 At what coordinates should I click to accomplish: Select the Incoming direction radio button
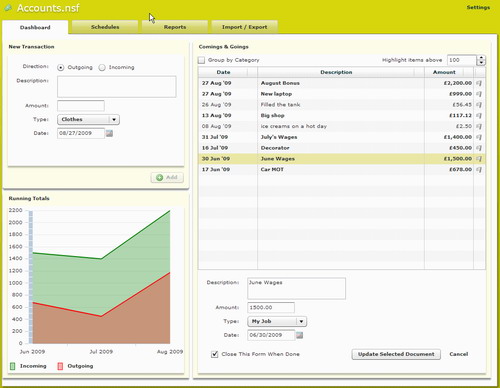pyautogui.click(x=102, y=67)
